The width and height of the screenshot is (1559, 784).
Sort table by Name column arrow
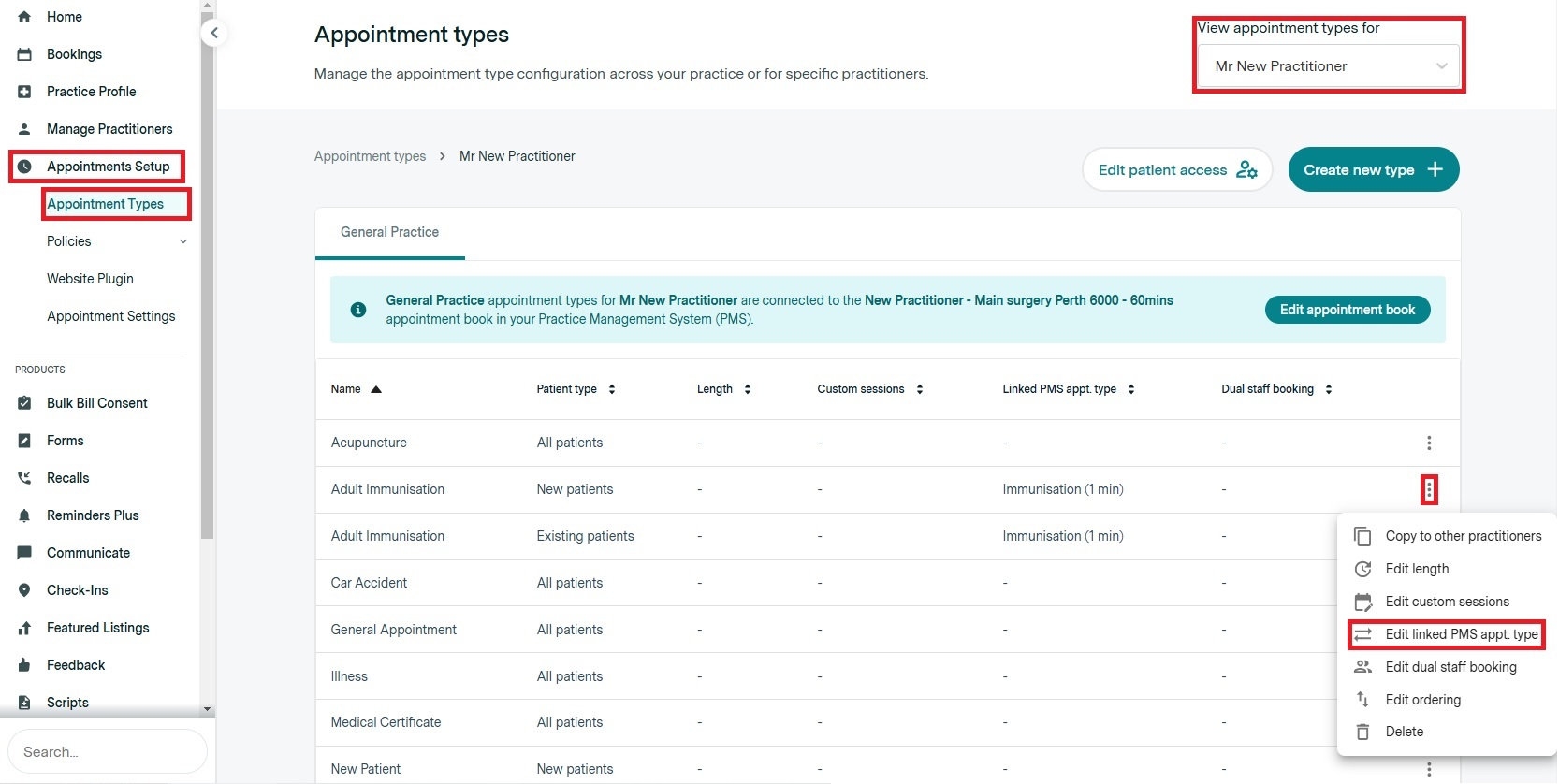(x=376, y=389)
